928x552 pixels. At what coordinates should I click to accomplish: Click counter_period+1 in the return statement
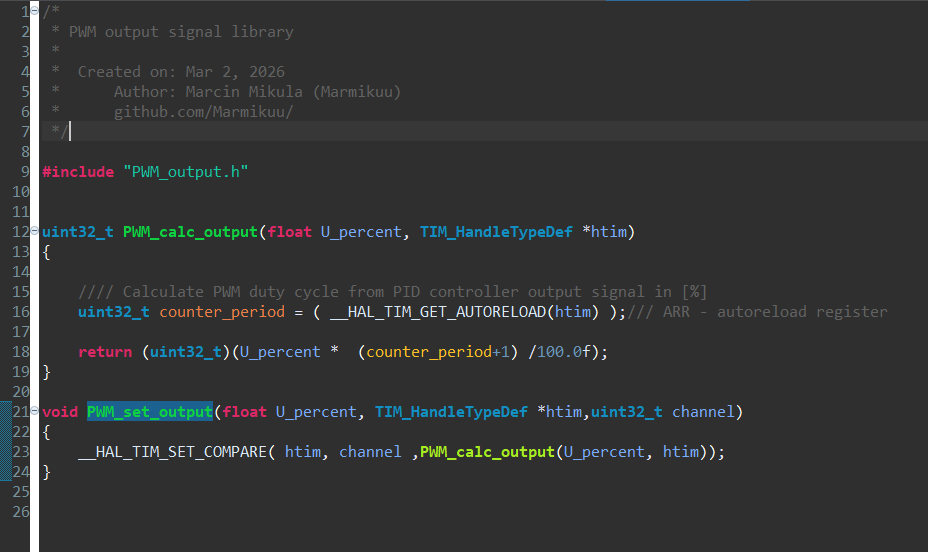point(437,352)
